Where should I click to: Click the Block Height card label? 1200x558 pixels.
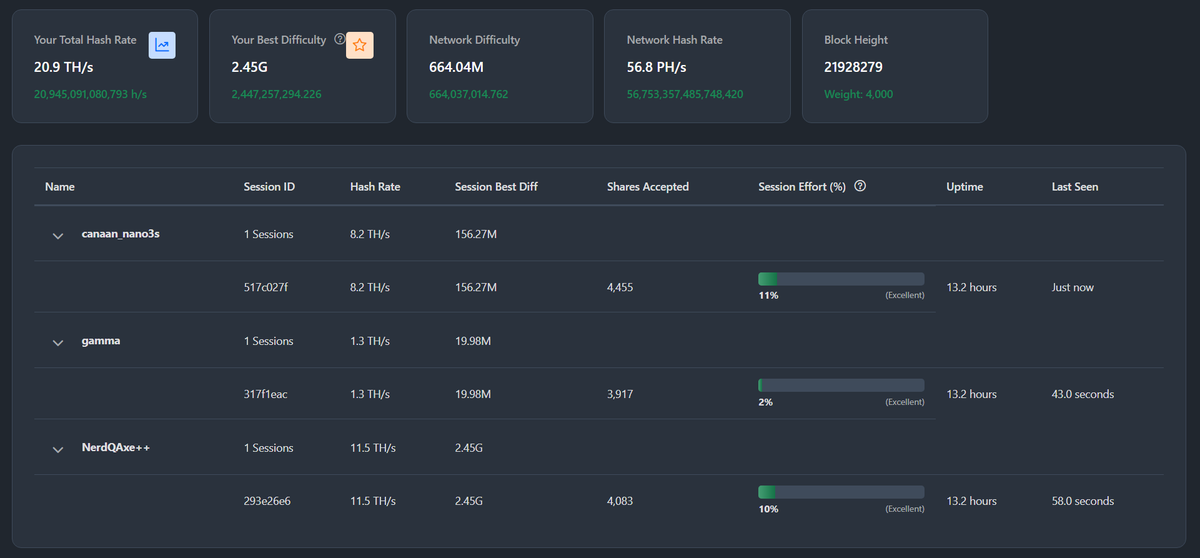(x=856, y=41)
